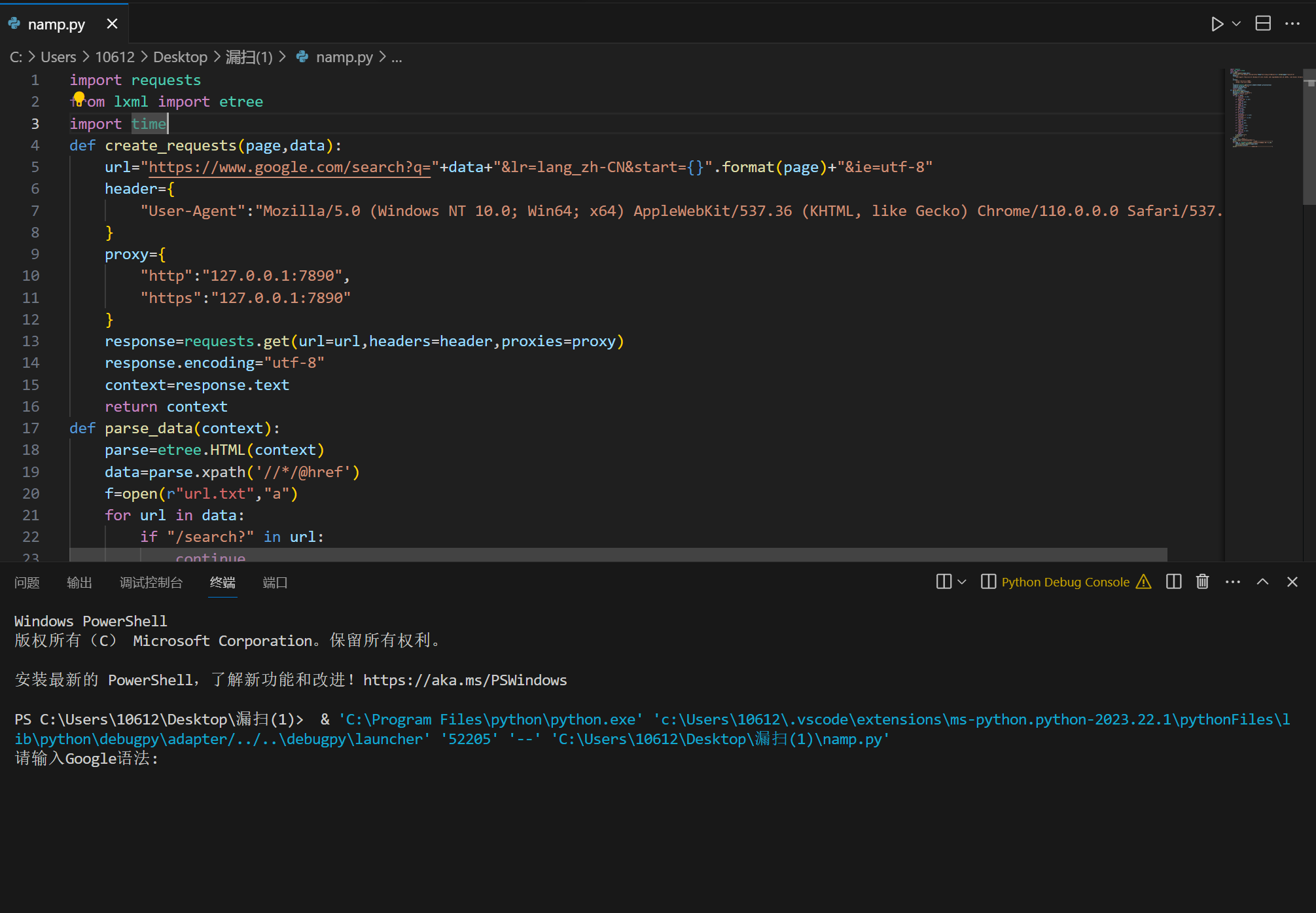Click the new terminal split-layout icon

944,582
